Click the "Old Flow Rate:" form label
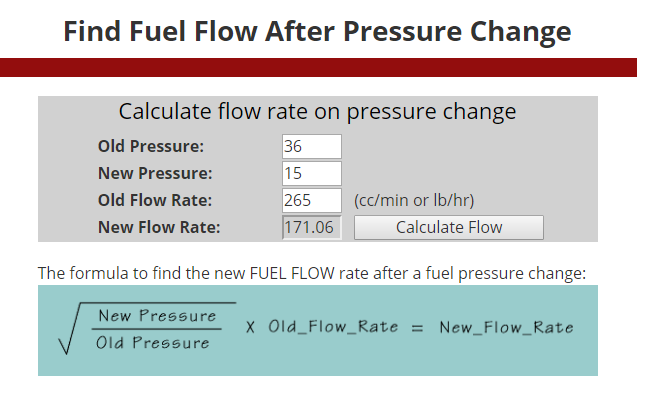Screen dimensions: 659x393 click(155, 200)
